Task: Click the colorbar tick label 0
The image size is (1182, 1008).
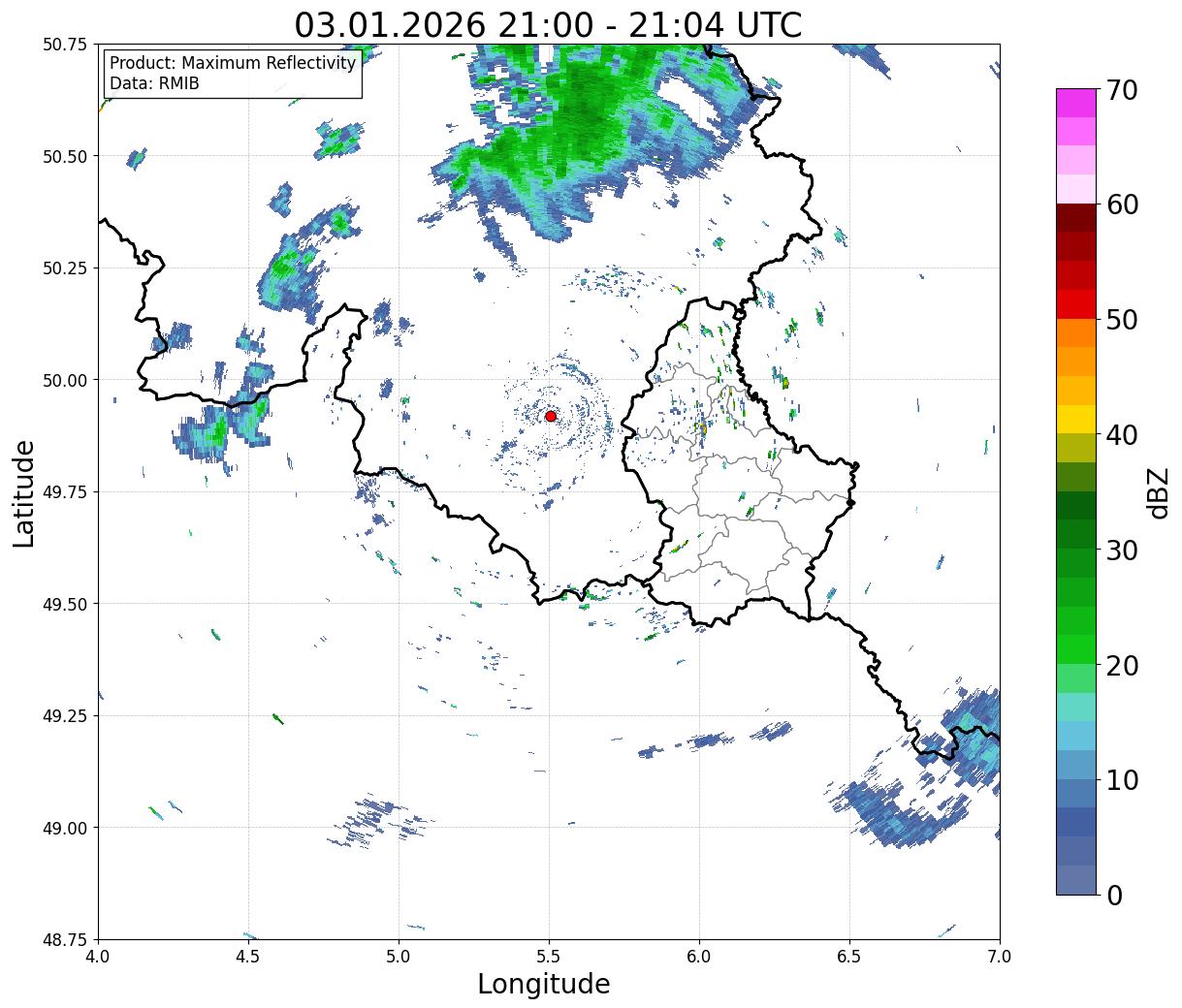Action: (x=1114, y=896)
